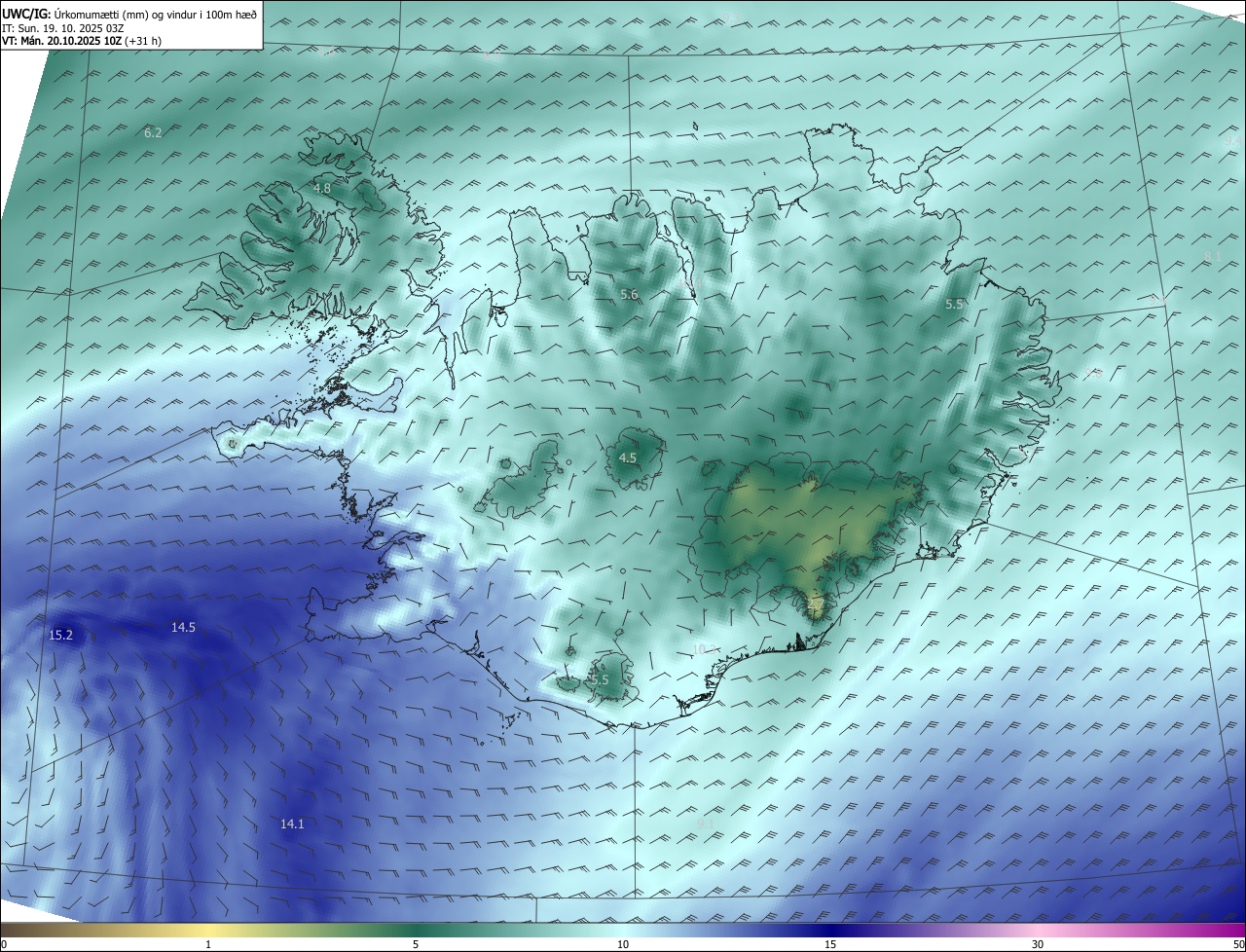Select the 14.1 value label
This screenshot has height=952, width=1246.
pos(292,824)
